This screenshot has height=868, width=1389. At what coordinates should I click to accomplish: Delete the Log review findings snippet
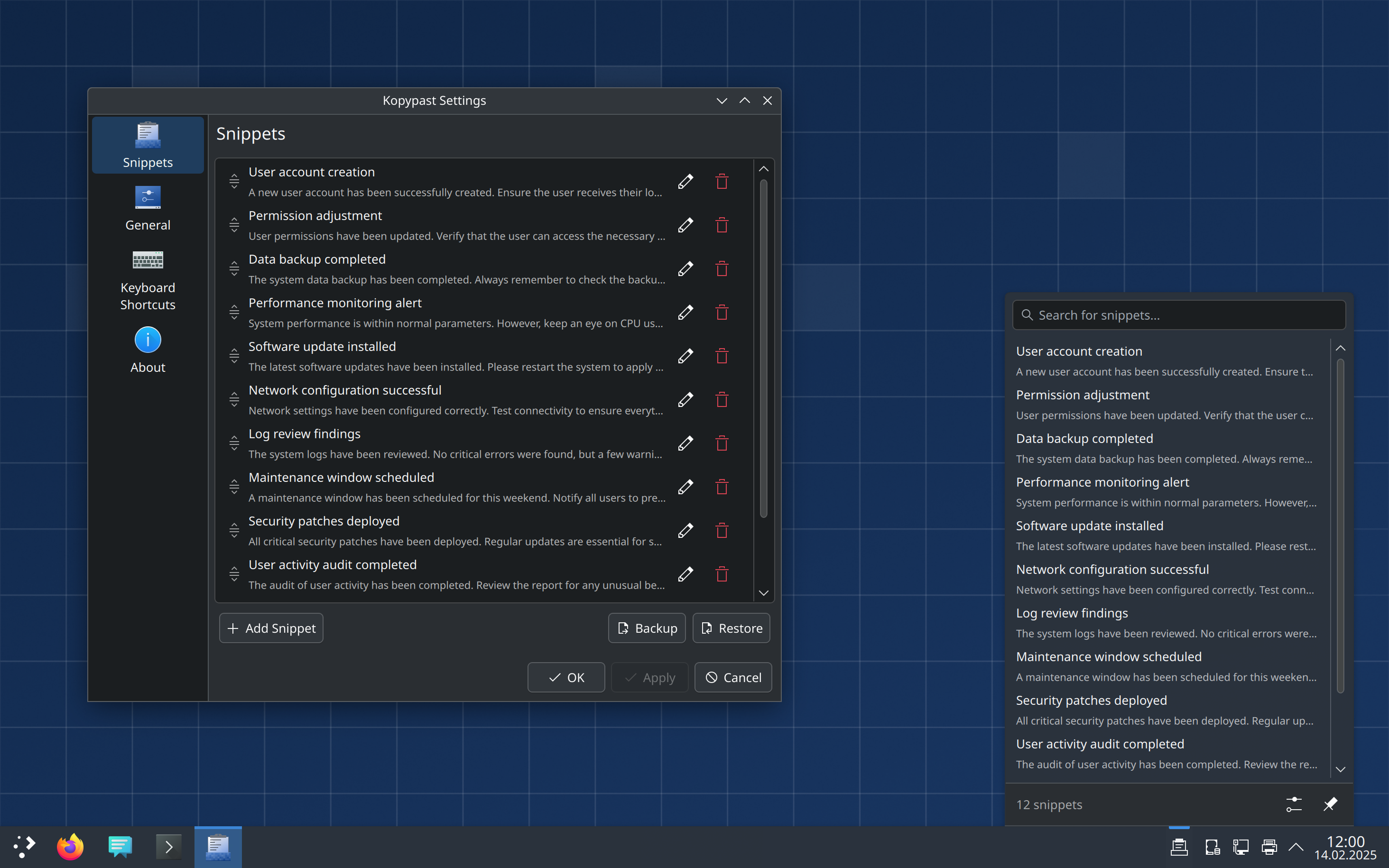click(722, 443)
